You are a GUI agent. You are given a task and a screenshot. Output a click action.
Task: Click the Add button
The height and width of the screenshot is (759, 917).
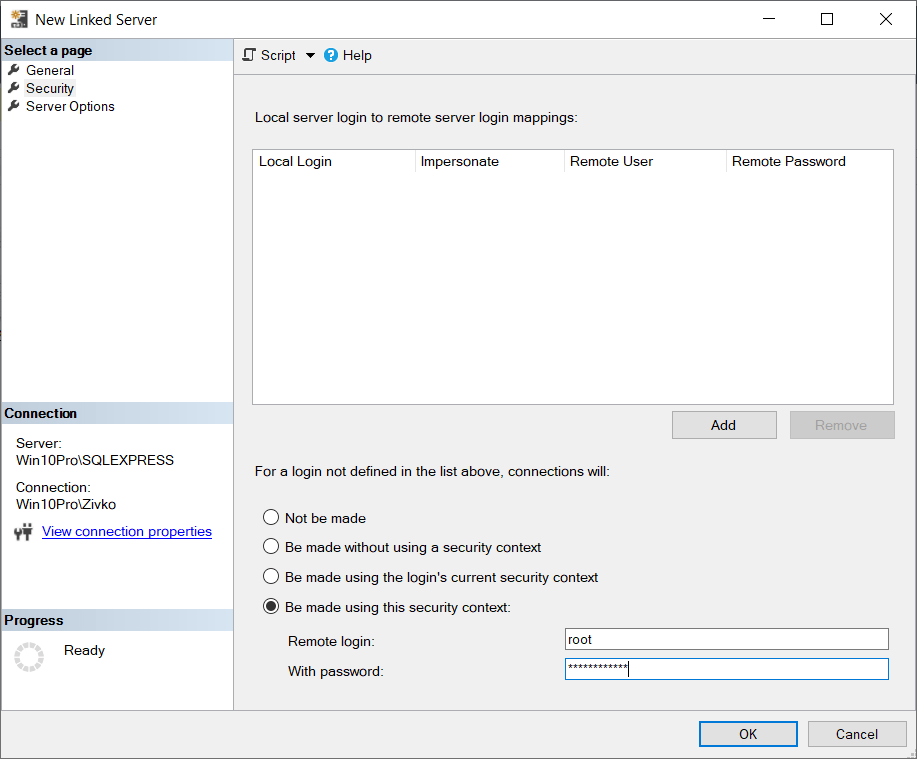(723, 424)
